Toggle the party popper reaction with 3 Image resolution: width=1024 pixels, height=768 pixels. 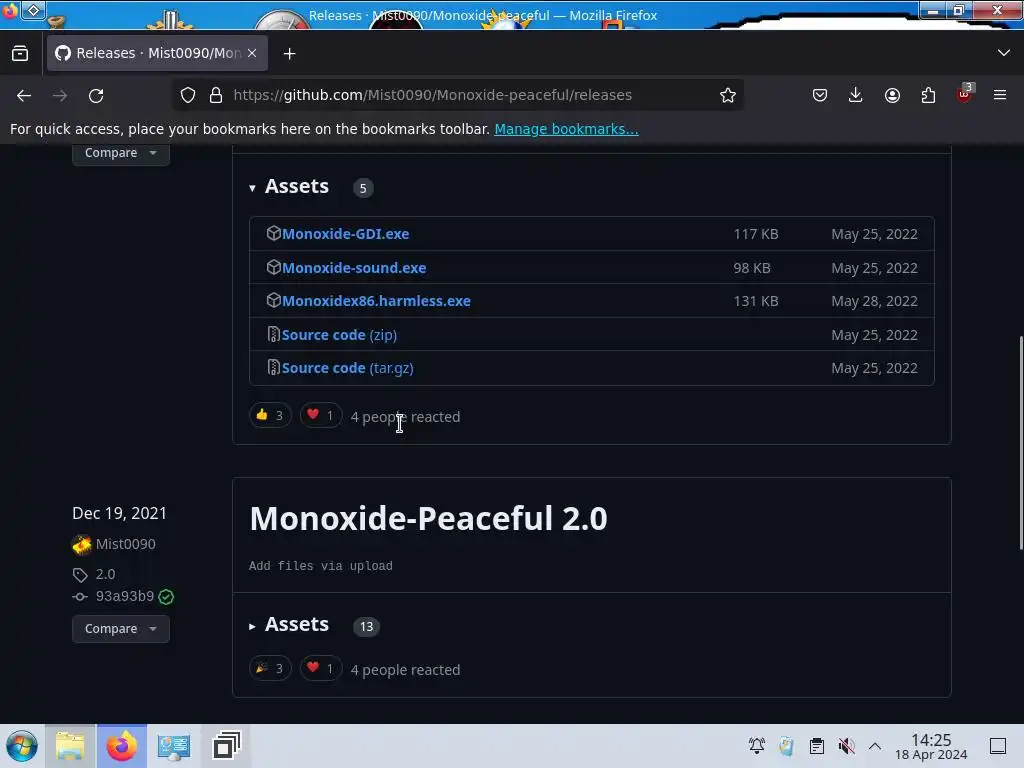point(270,669)
